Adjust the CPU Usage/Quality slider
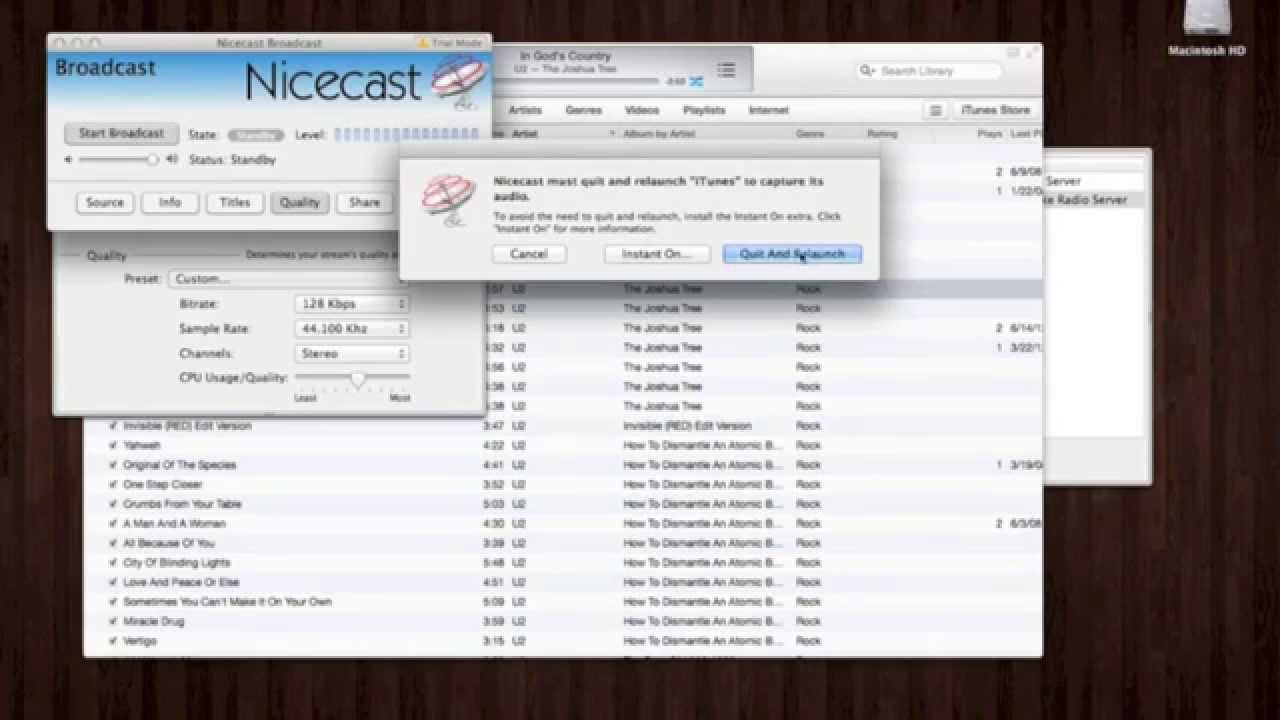1280x720 pixels. 352,378
